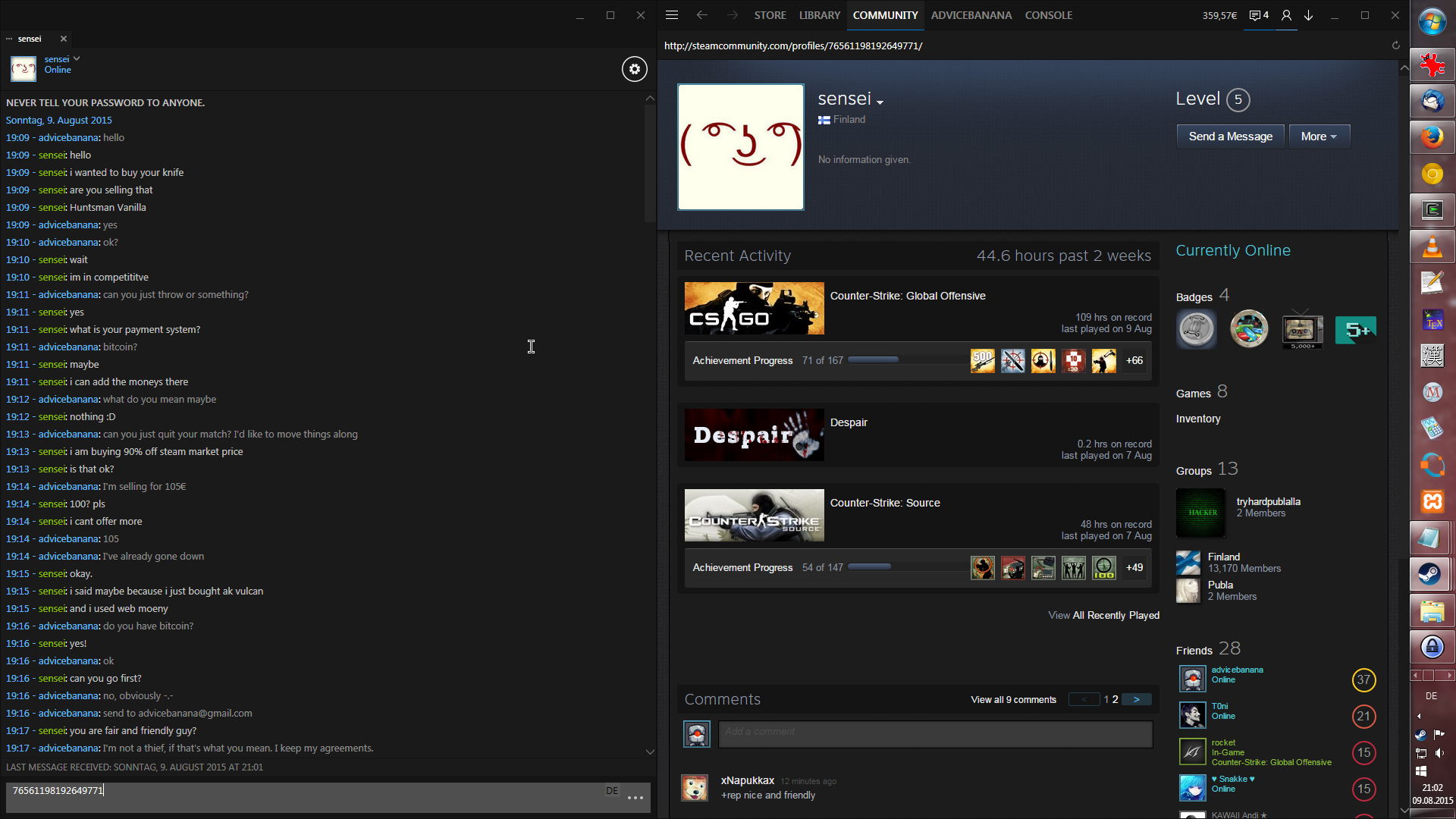Go to next comments page arrow

click(1136, 699)
